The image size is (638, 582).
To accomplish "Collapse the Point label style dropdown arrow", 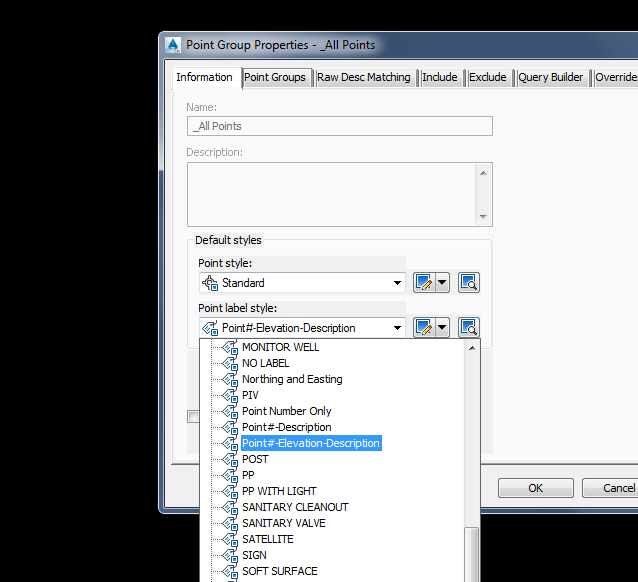I will [397, 328].
